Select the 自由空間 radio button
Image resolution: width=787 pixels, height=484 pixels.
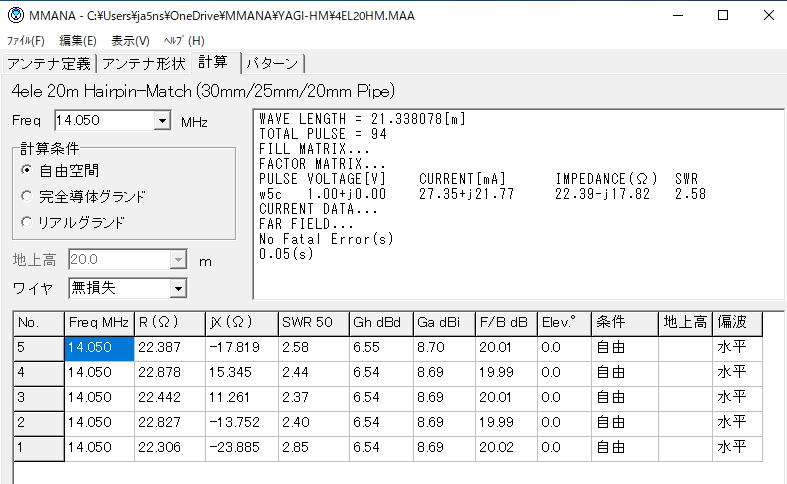click(27, 171)
